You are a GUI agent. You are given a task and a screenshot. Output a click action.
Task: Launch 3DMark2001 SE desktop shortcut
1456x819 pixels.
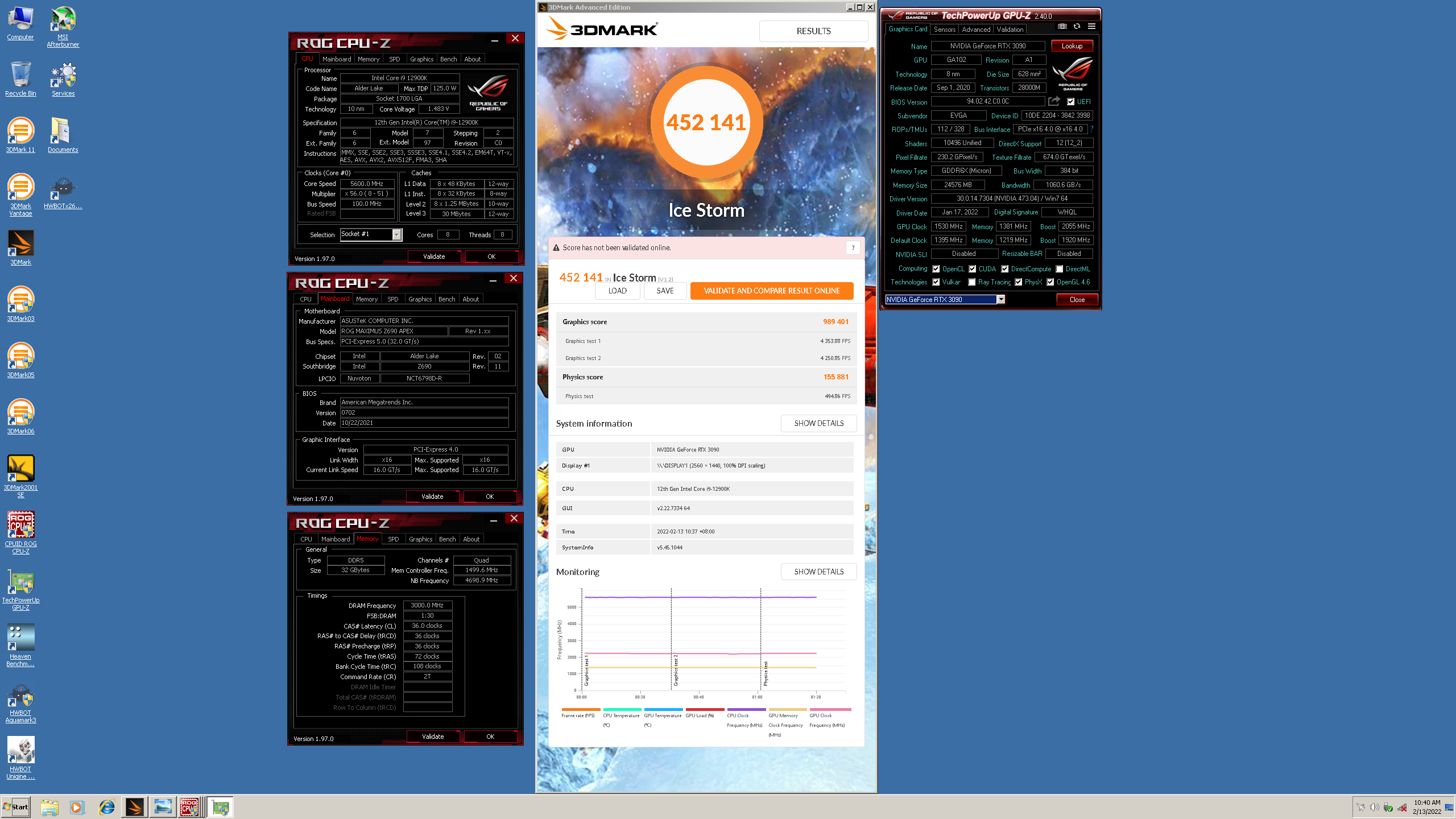[x=20, y=477]
